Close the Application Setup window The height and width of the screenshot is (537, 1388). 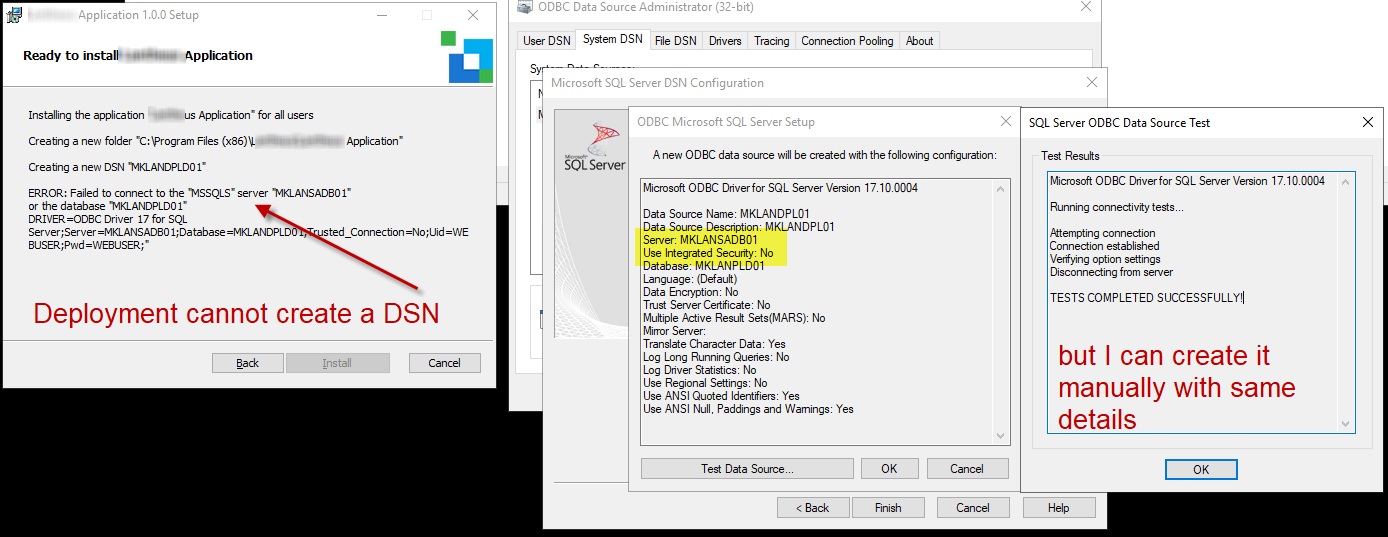pos(473,15)
